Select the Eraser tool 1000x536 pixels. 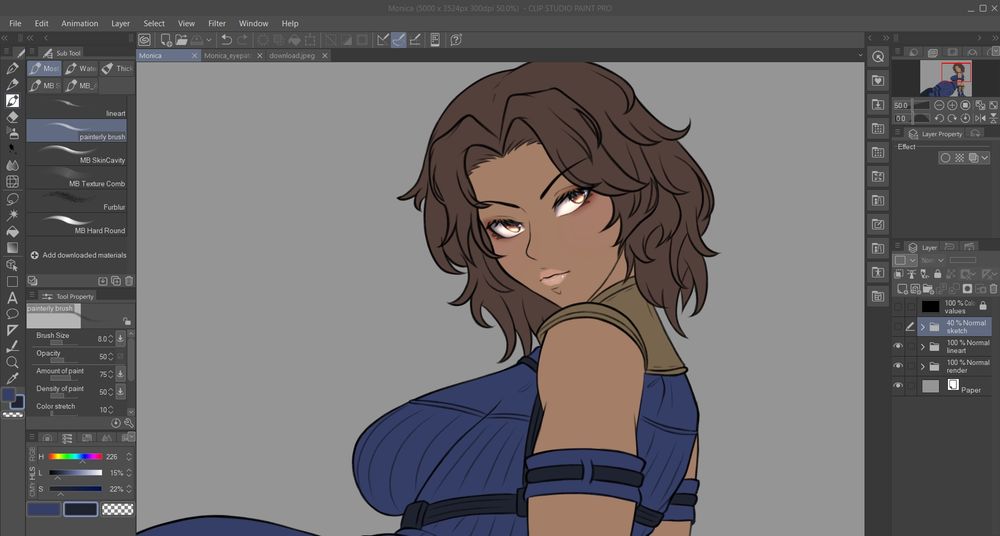[x=12, y=117]
